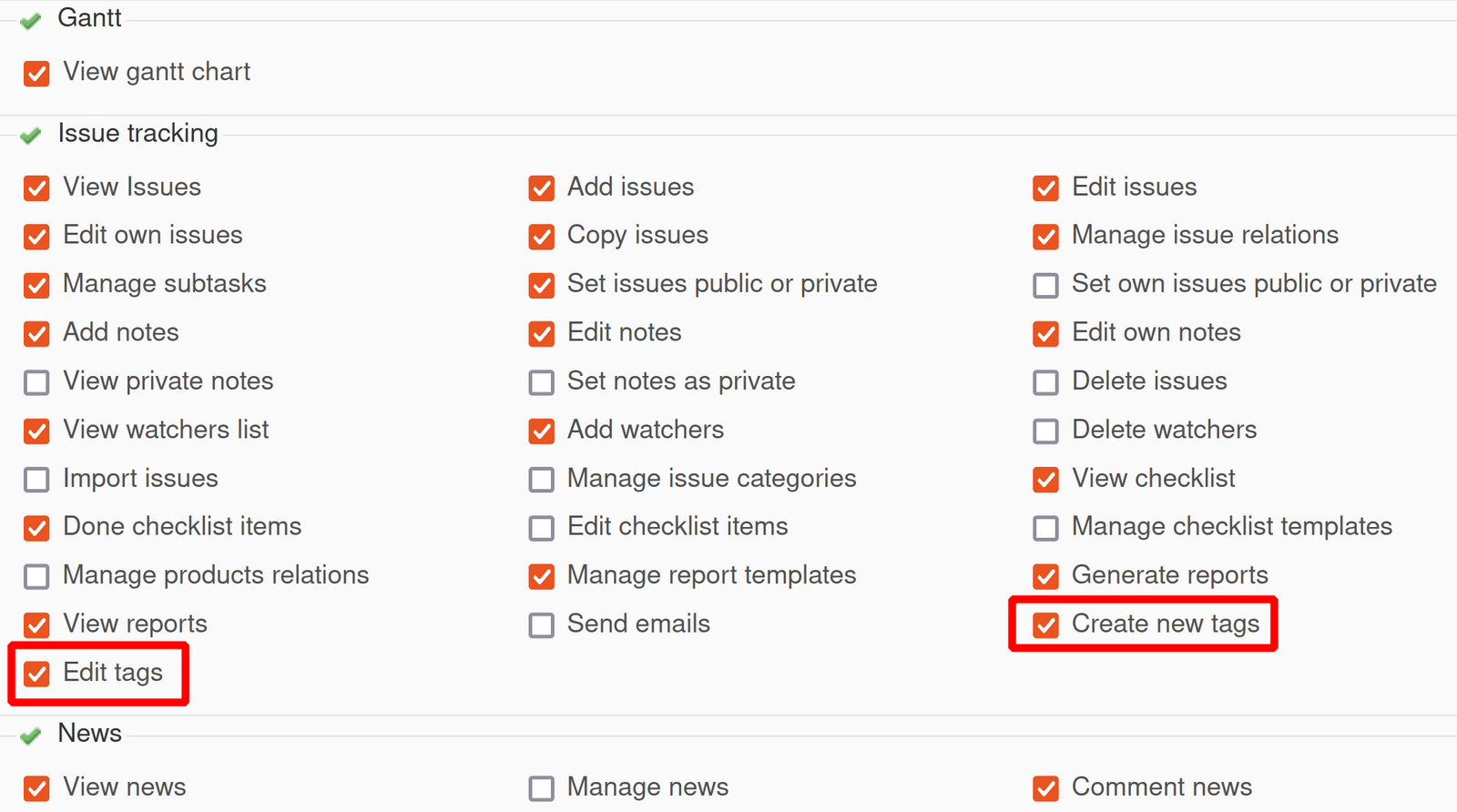The image size is (1457, 812).
Task: Check the Manage issue categories permission
Action: pyautogui.click(x=541, y=480)
